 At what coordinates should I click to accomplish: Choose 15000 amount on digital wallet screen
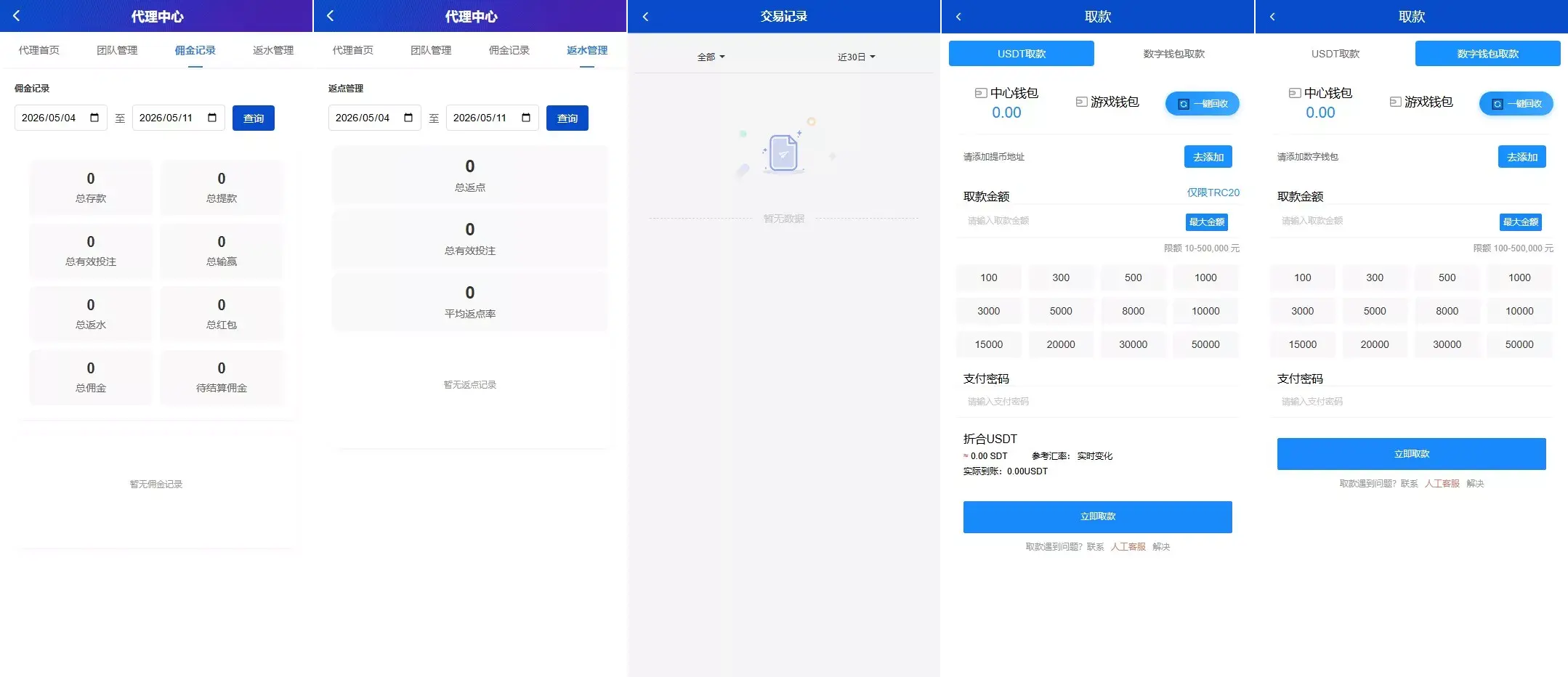pyautogui.click(x=1303, y=344)
